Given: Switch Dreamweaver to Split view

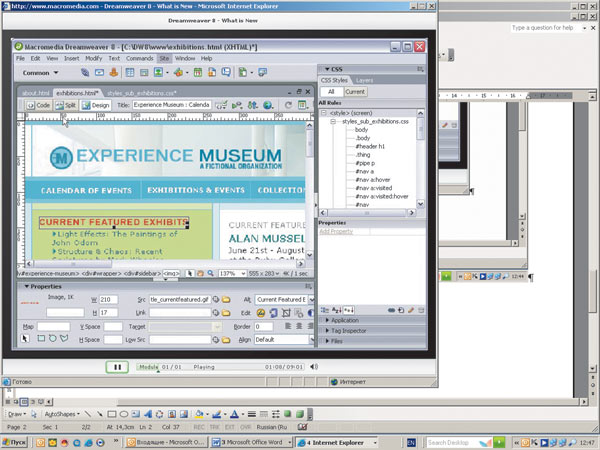Looking at the screenshot, I should [x=66, y=105].
